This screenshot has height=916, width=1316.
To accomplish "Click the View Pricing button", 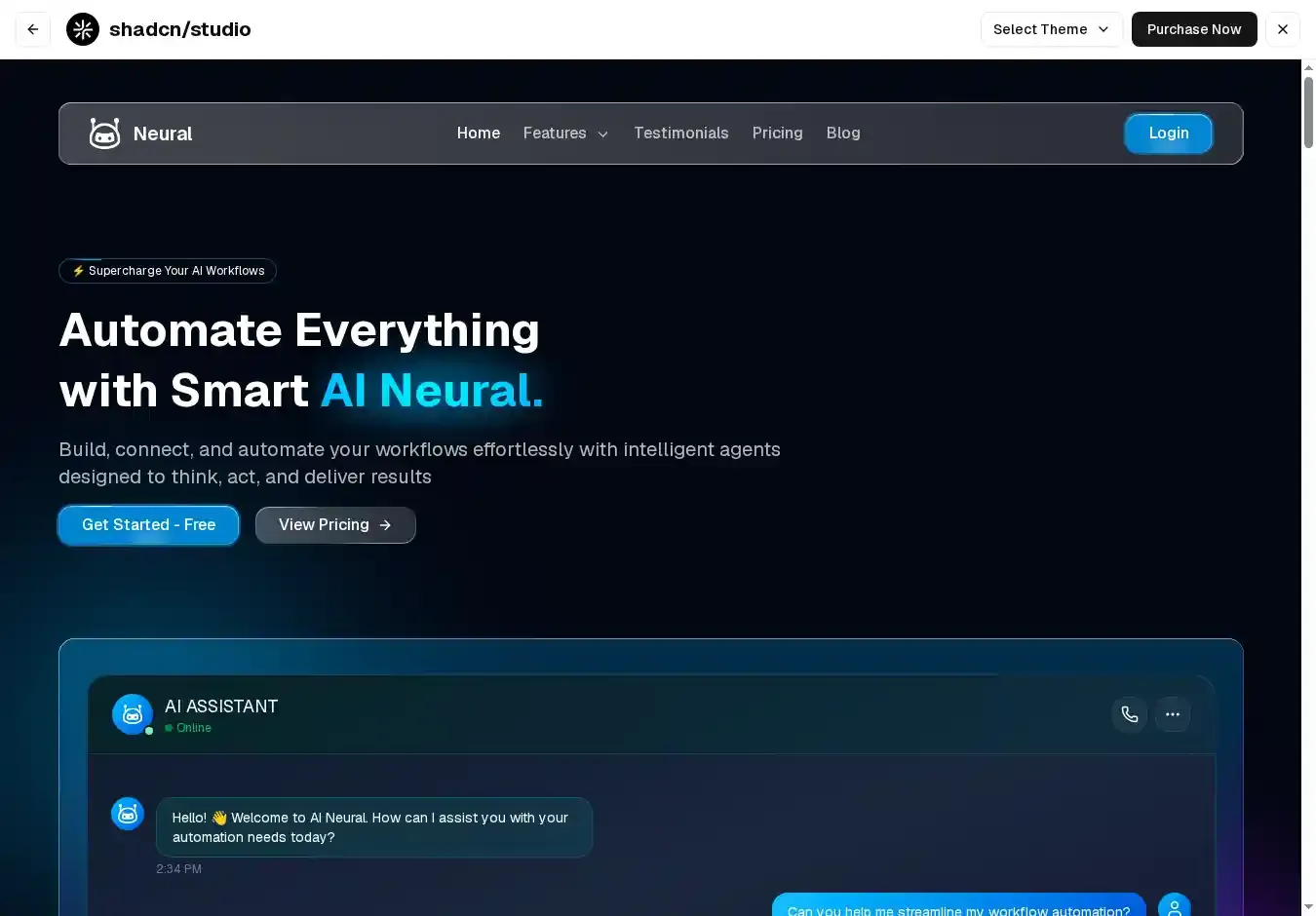I will [335, 525].
